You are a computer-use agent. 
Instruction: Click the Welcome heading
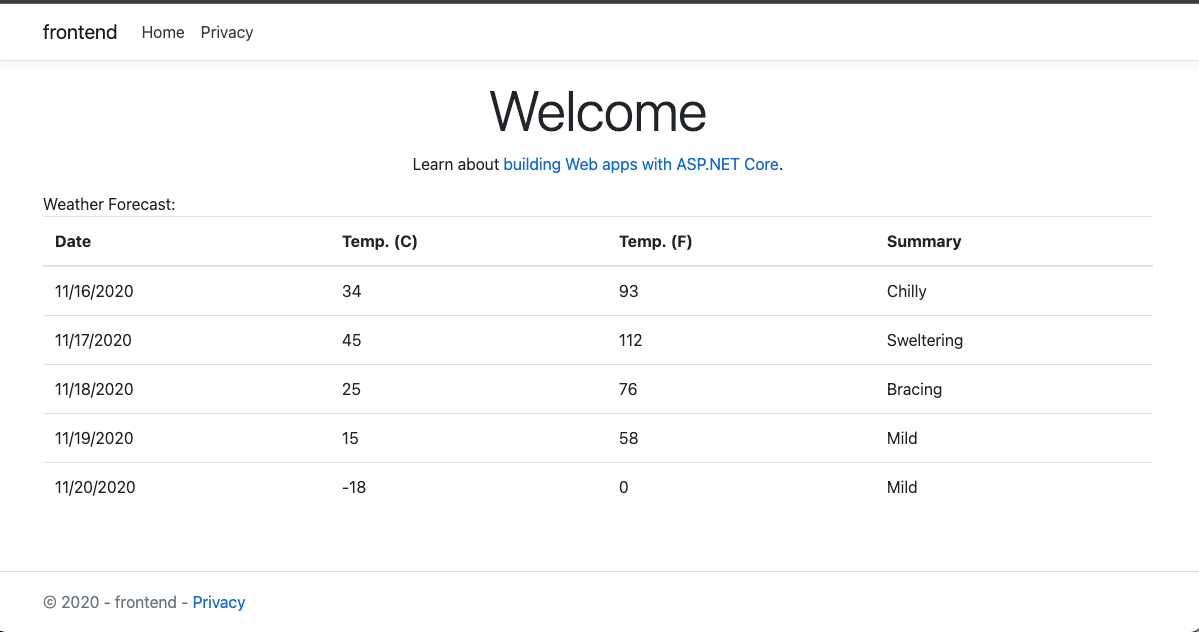(x=598, y=111)
